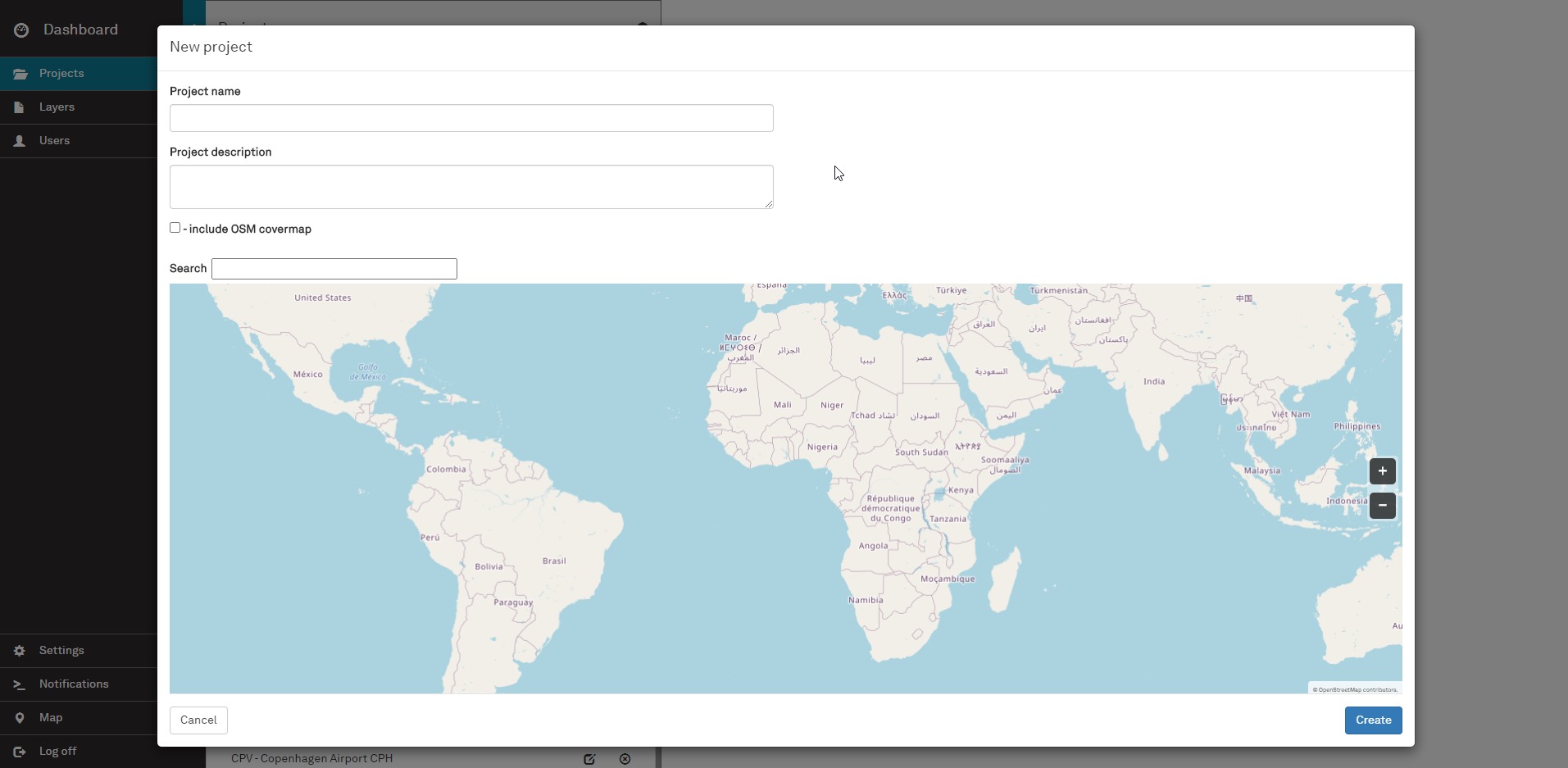Click the Notifications terminal icon
The image size is (1568, 768).
20,684
